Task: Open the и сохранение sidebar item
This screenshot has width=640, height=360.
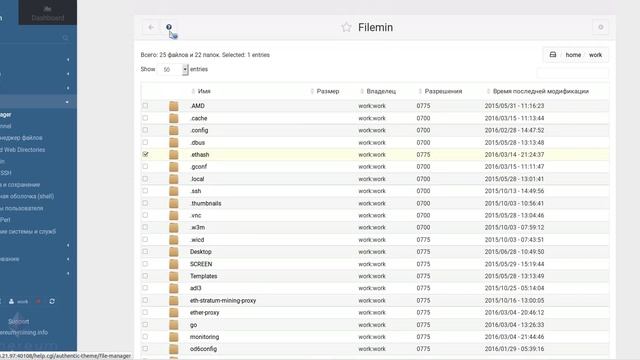Action: (20, 184)
